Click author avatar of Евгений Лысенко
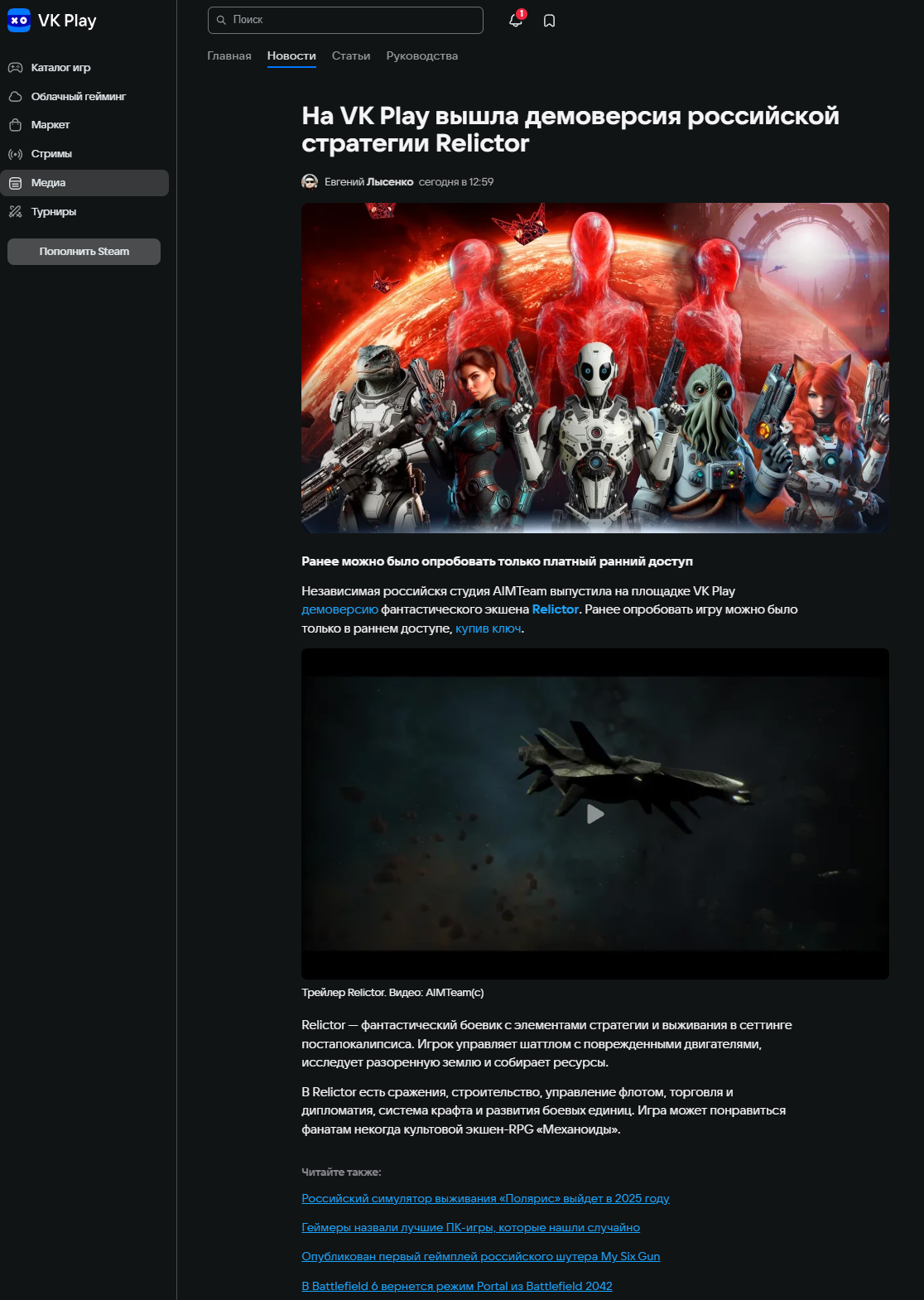The height and width of the screenshot is (1300, 924). coord(310,182)
